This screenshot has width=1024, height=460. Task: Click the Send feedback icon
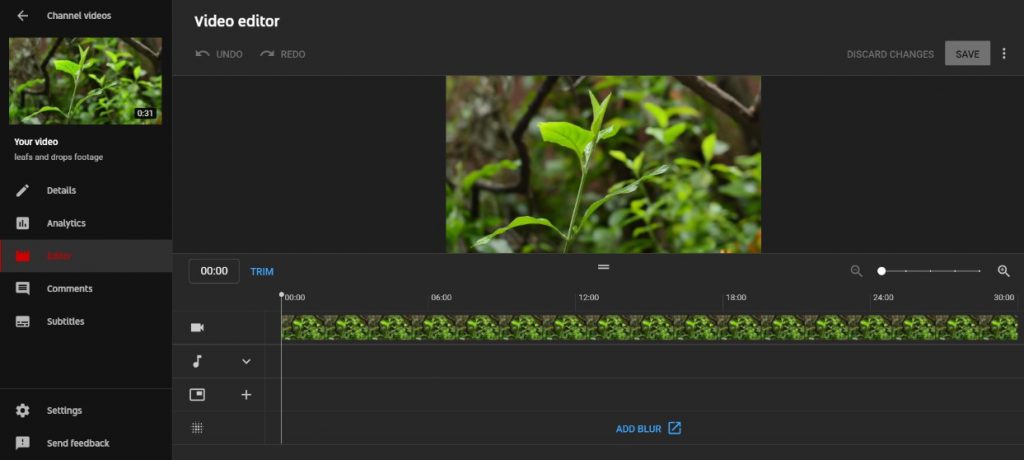[23, 443]
